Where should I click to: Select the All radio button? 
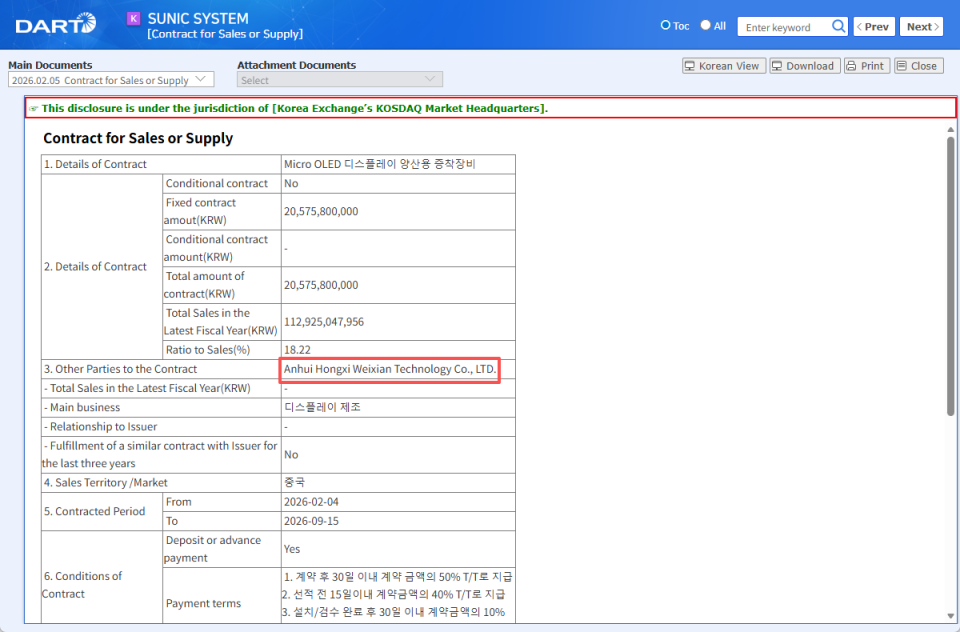pos(705,26)
